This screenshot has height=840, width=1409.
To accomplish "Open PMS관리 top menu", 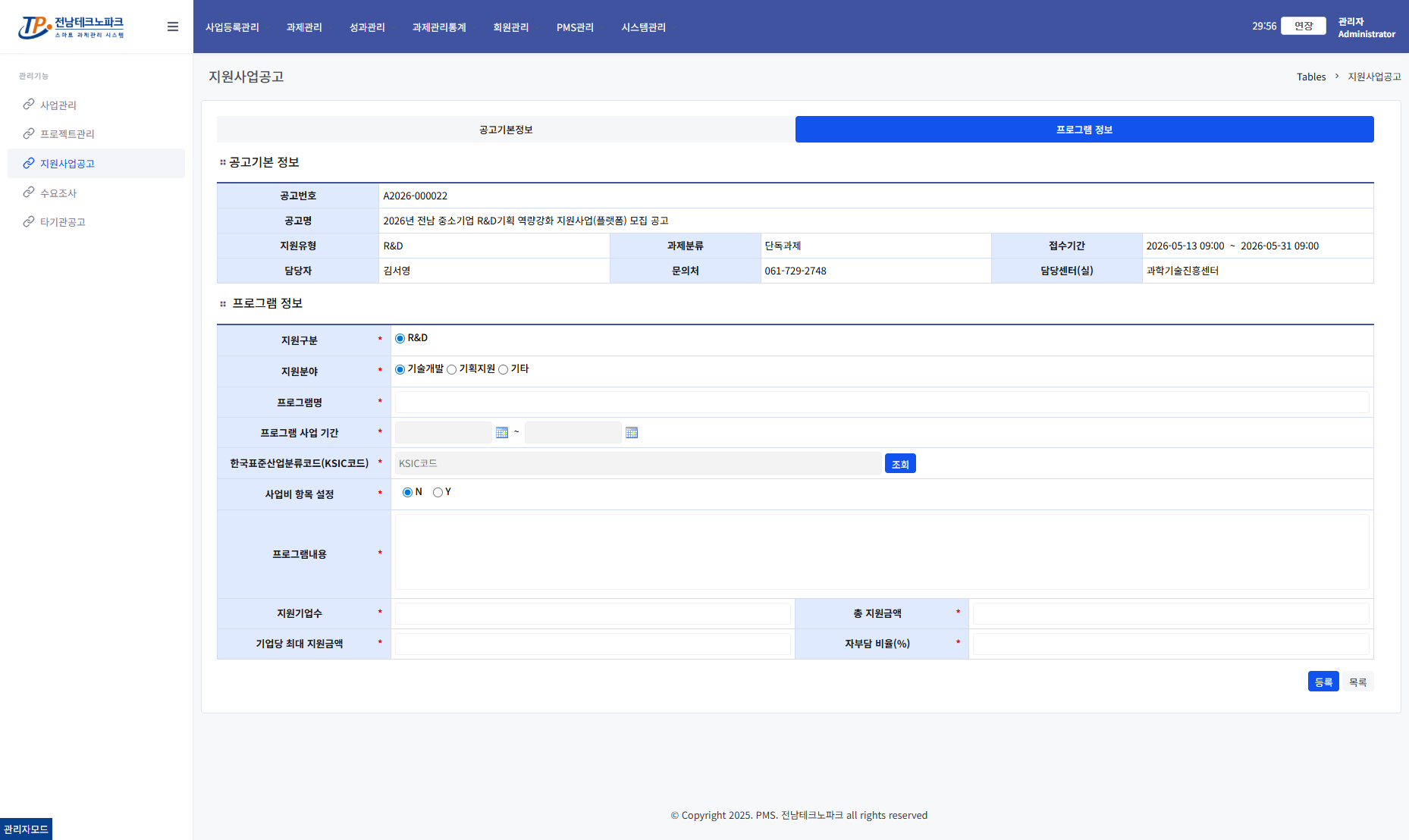I will tap(575, 27).
